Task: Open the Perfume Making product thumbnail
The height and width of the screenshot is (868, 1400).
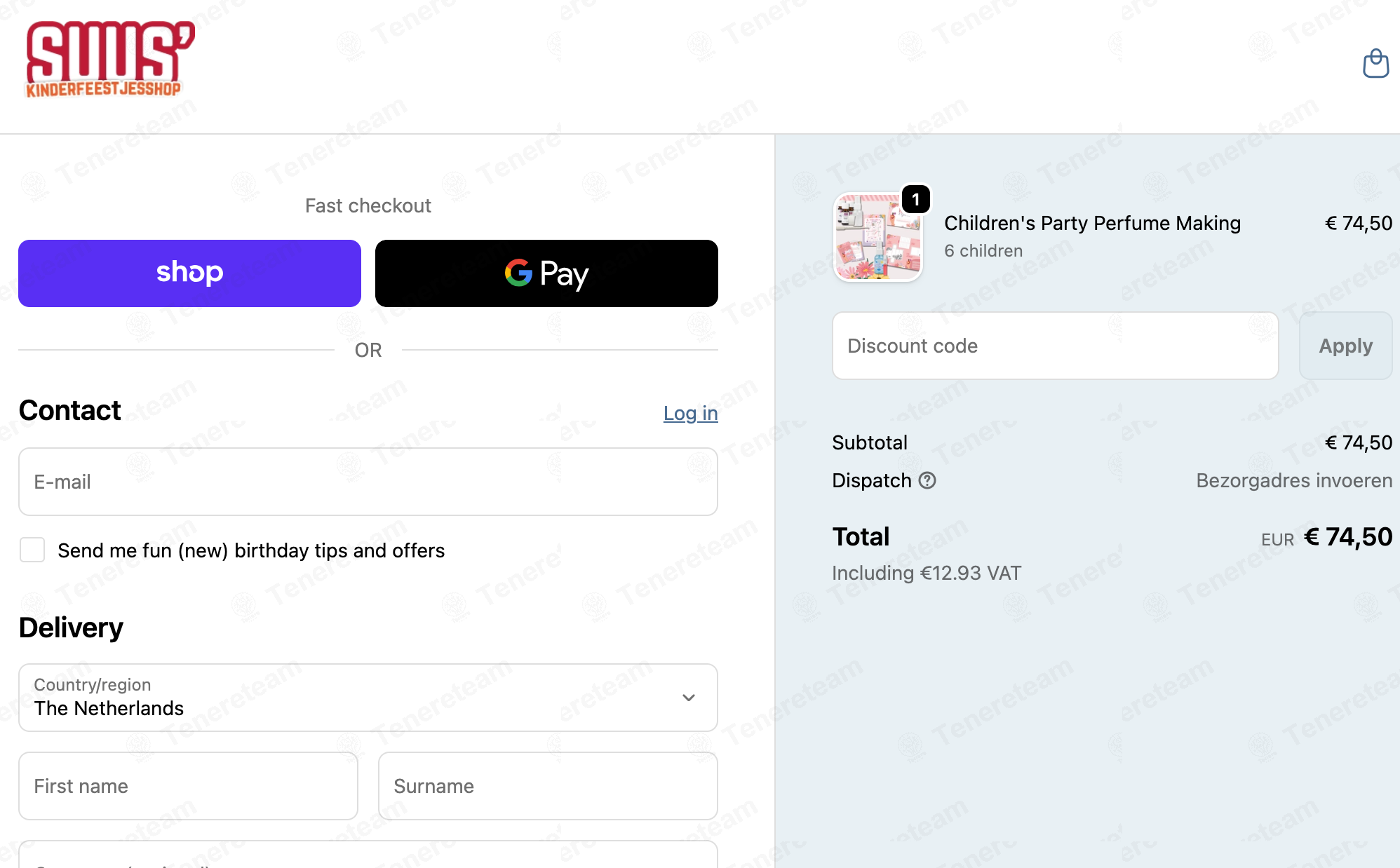Action: click(877, 237)
